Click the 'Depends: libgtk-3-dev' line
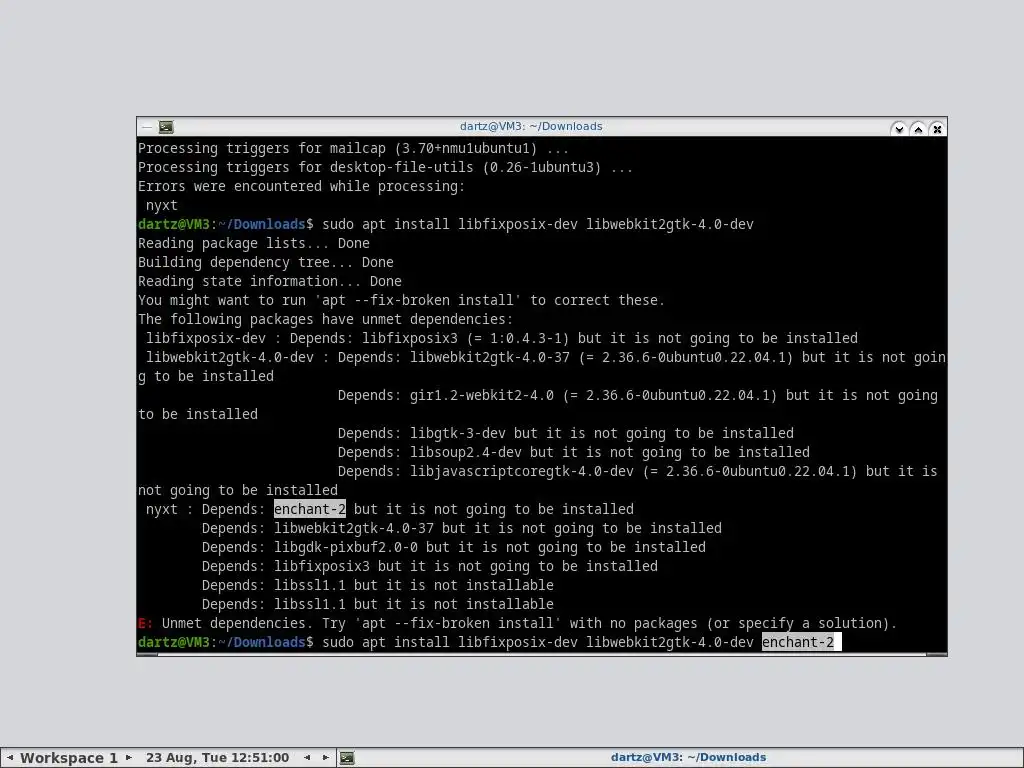 point(566,434)
